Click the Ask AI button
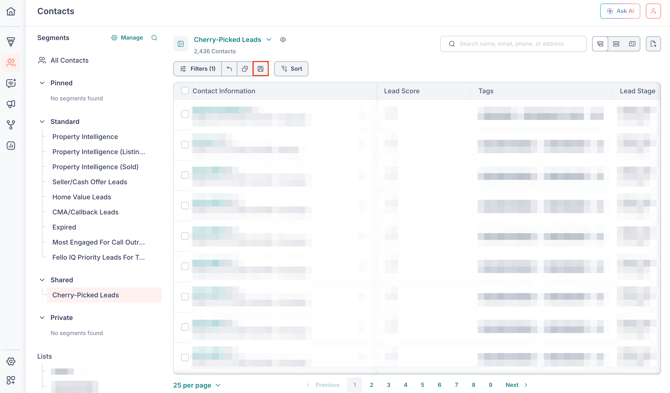Image resolution: width=670 pixels, height=393 pixels. [620, 11]
